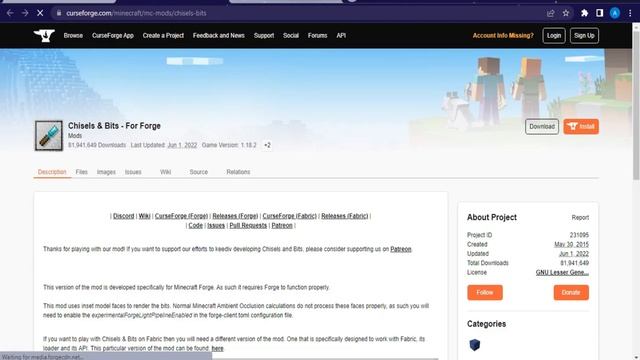The height and width of the screenshot is (360, 640).
Task: Open the Wiki tab
Action: click(165, 172)
